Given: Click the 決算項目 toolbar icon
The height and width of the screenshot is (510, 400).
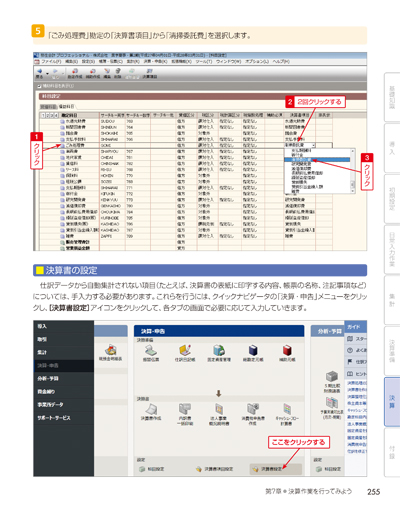Looking at the screenshot, I should [150, 73].
